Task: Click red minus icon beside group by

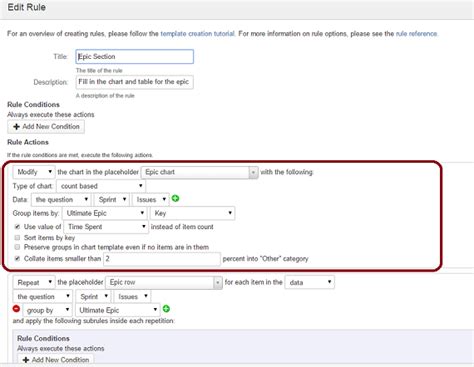Action: point(16,309)
